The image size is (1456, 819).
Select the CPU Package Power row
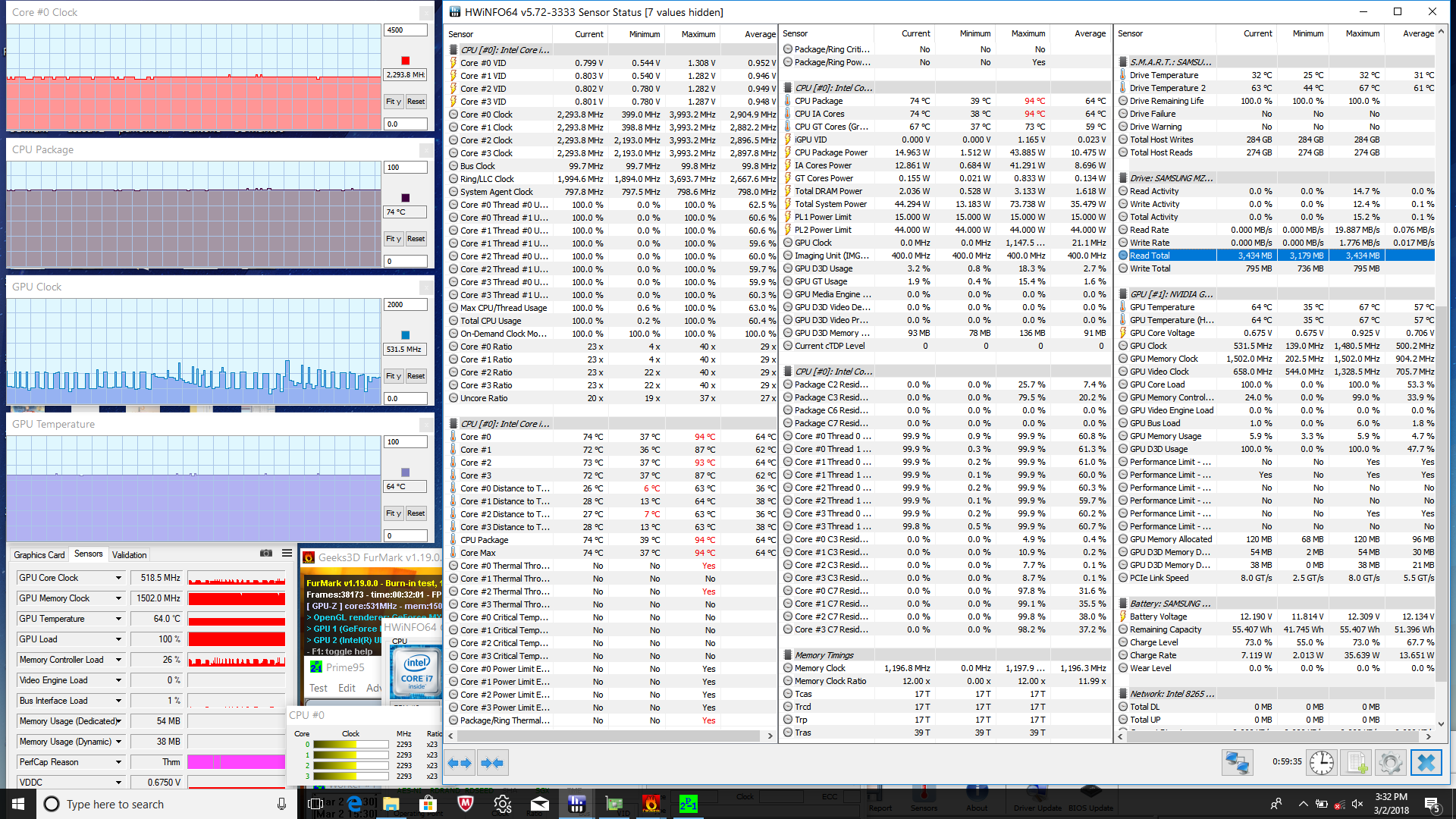[x=946, y=152]
